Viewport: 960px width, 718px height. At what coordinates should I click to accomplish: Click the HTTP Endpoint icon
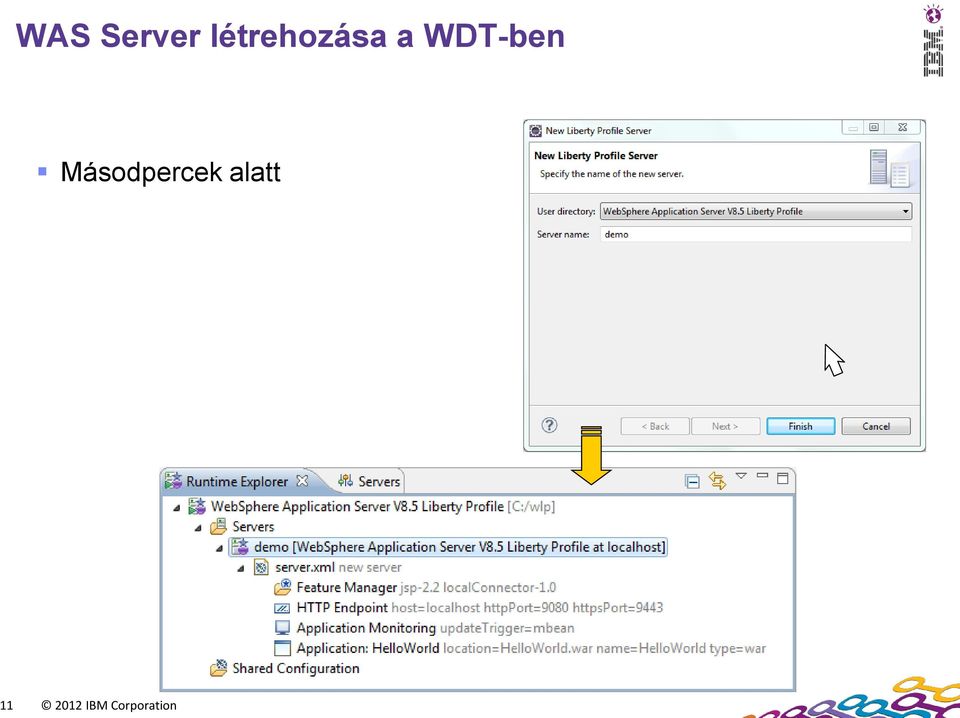click(x=282, y=608)
